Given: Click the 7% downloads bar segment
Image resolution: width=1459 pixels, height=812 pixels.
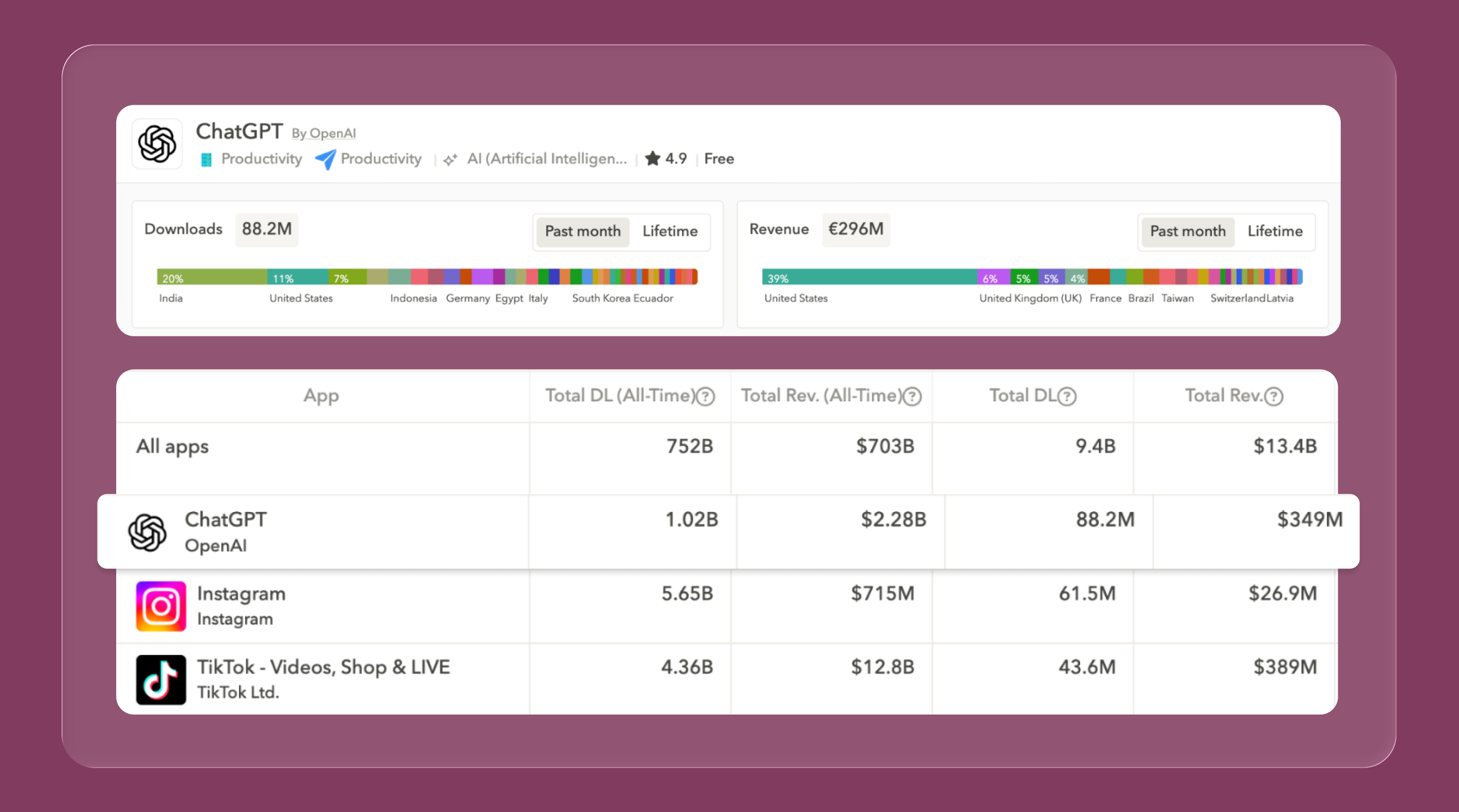Looking at the screenshot, I should pyautogui.click(x=347, y=277).
